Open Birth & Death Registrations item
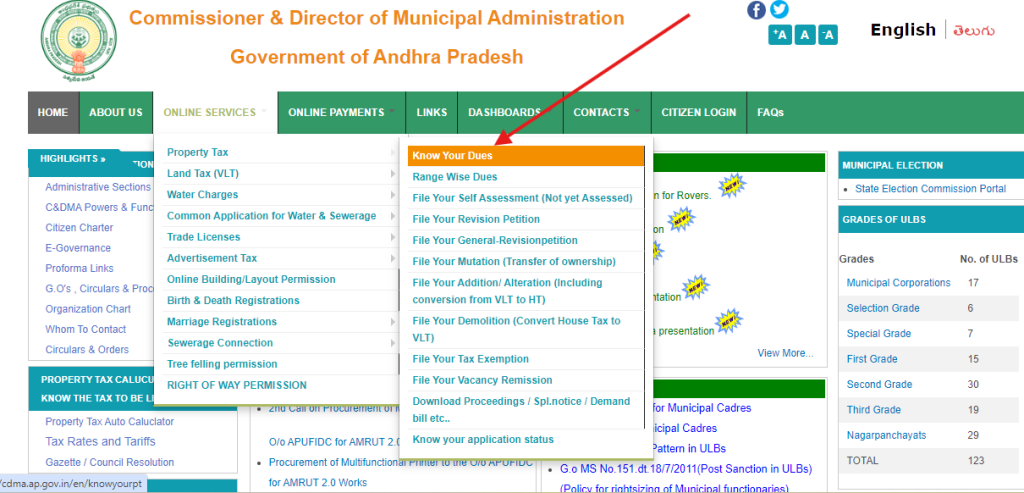 point(233,301)
